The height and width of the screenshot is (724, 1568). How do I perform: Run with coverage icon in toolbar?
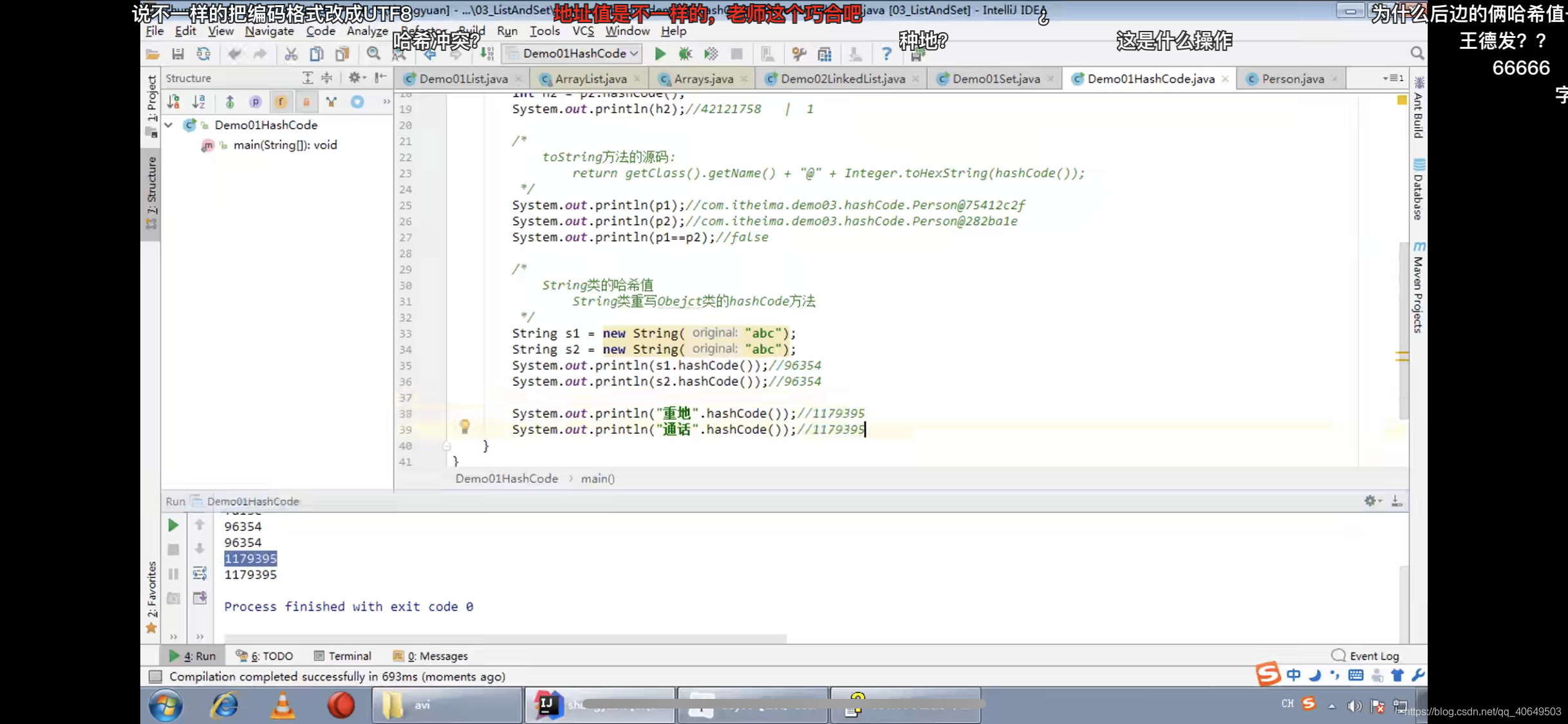pos(711,54)
